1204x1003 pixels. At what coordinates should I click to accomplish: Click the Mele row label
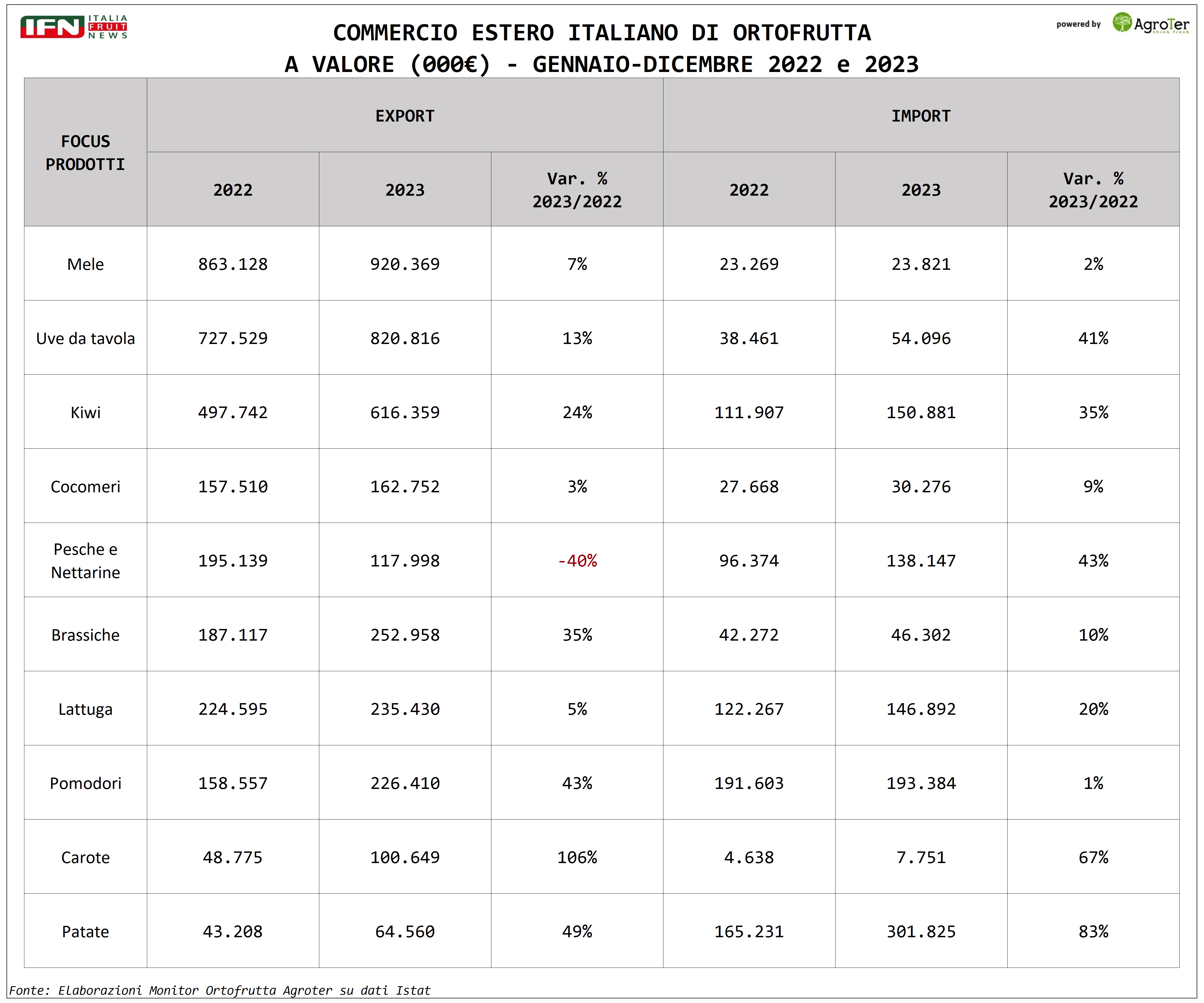click(x=85, y=264)
